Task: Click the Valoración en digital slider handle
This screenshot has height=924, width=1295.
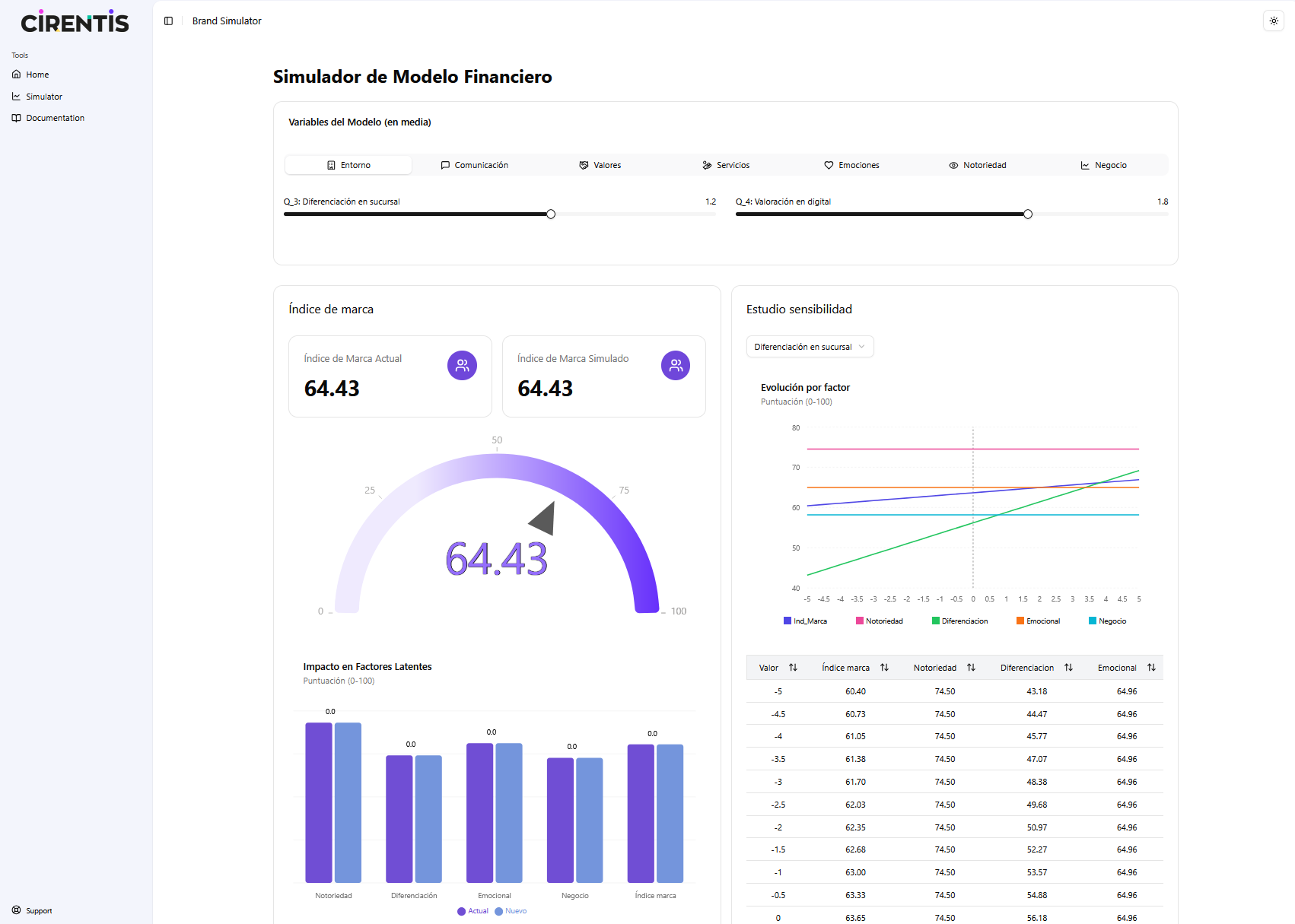Action: coord(1028,214)
